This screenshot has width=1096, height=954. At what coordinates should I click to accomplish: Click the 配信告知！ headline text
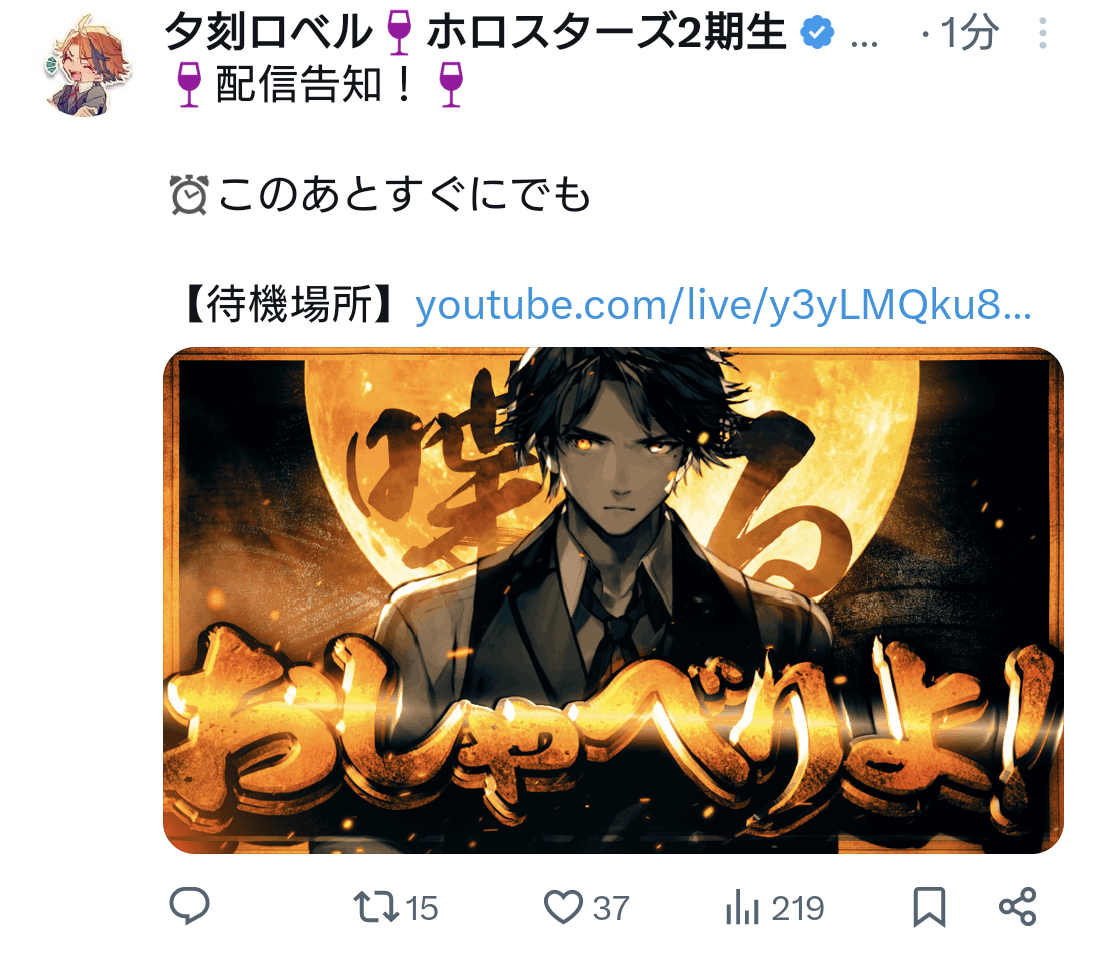[x=314, y=85]
